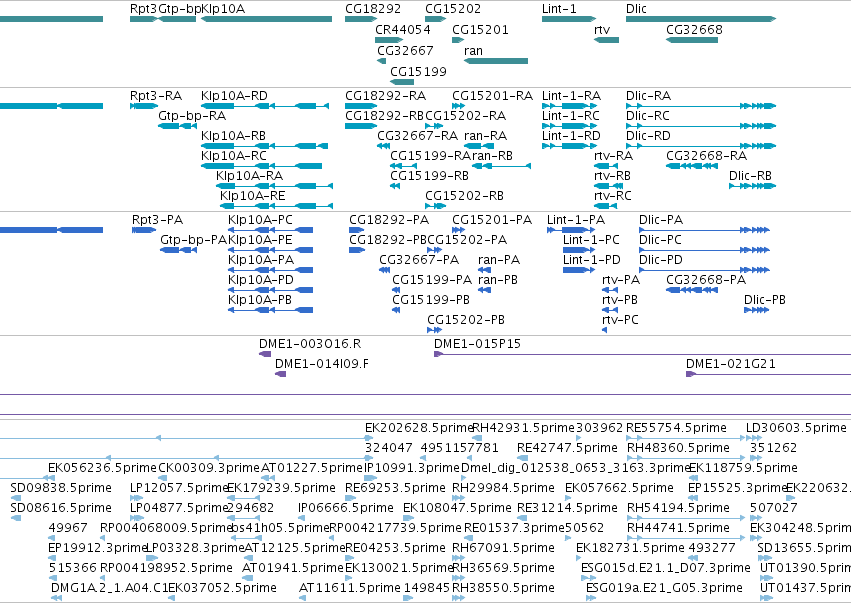Select transcript Klp10A-RD

click(265, 106)
